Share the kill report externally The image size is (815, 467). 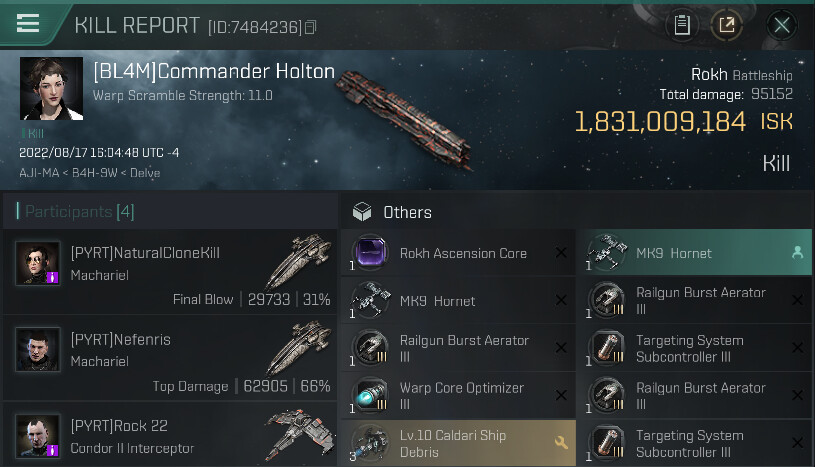click(x=726, y=24)
